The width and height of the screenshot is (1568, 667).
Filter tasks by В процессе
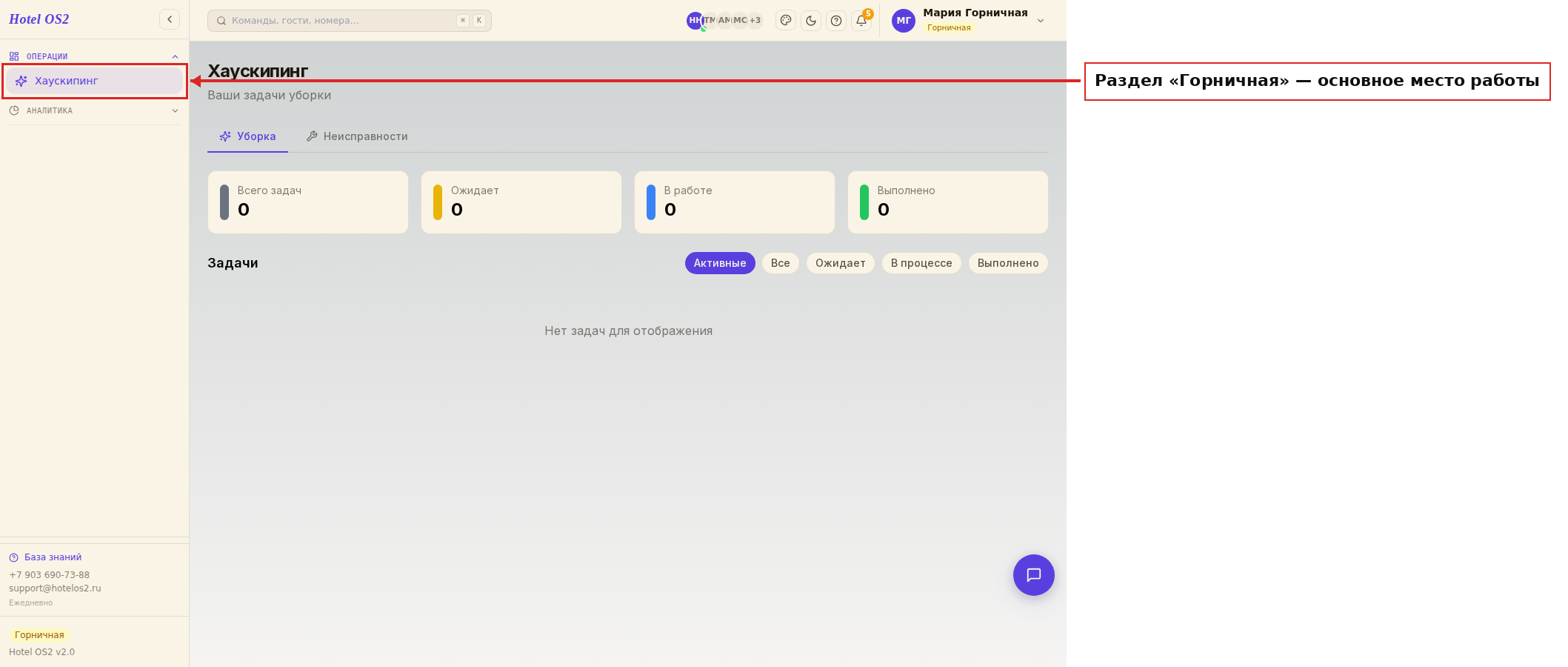click(921, 263)
